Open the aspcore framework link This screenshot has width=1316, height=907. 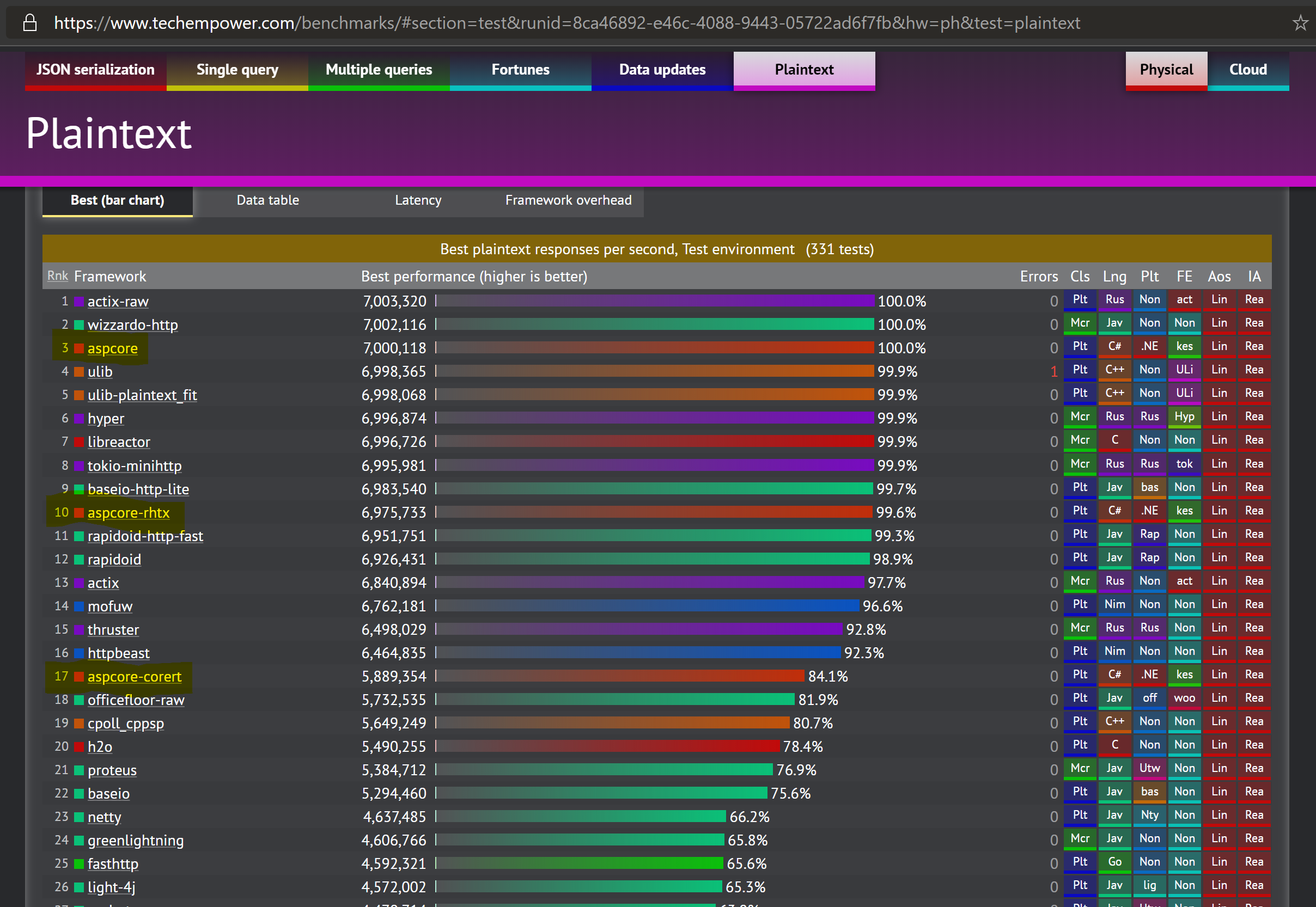pyautogui.click(x=113, y=348)
